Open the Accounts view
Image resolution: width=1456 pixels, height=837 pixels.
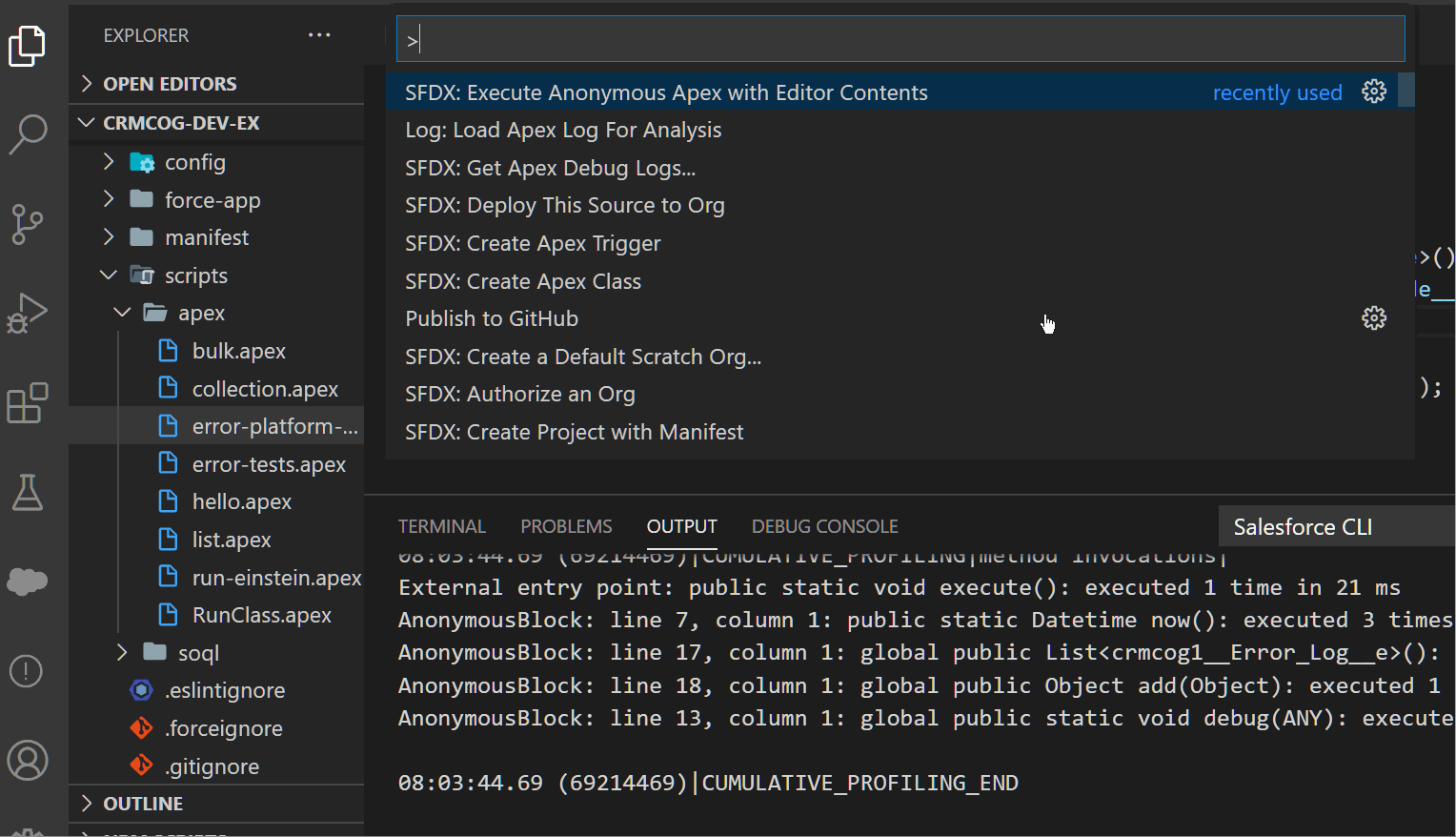click(29, 761)
